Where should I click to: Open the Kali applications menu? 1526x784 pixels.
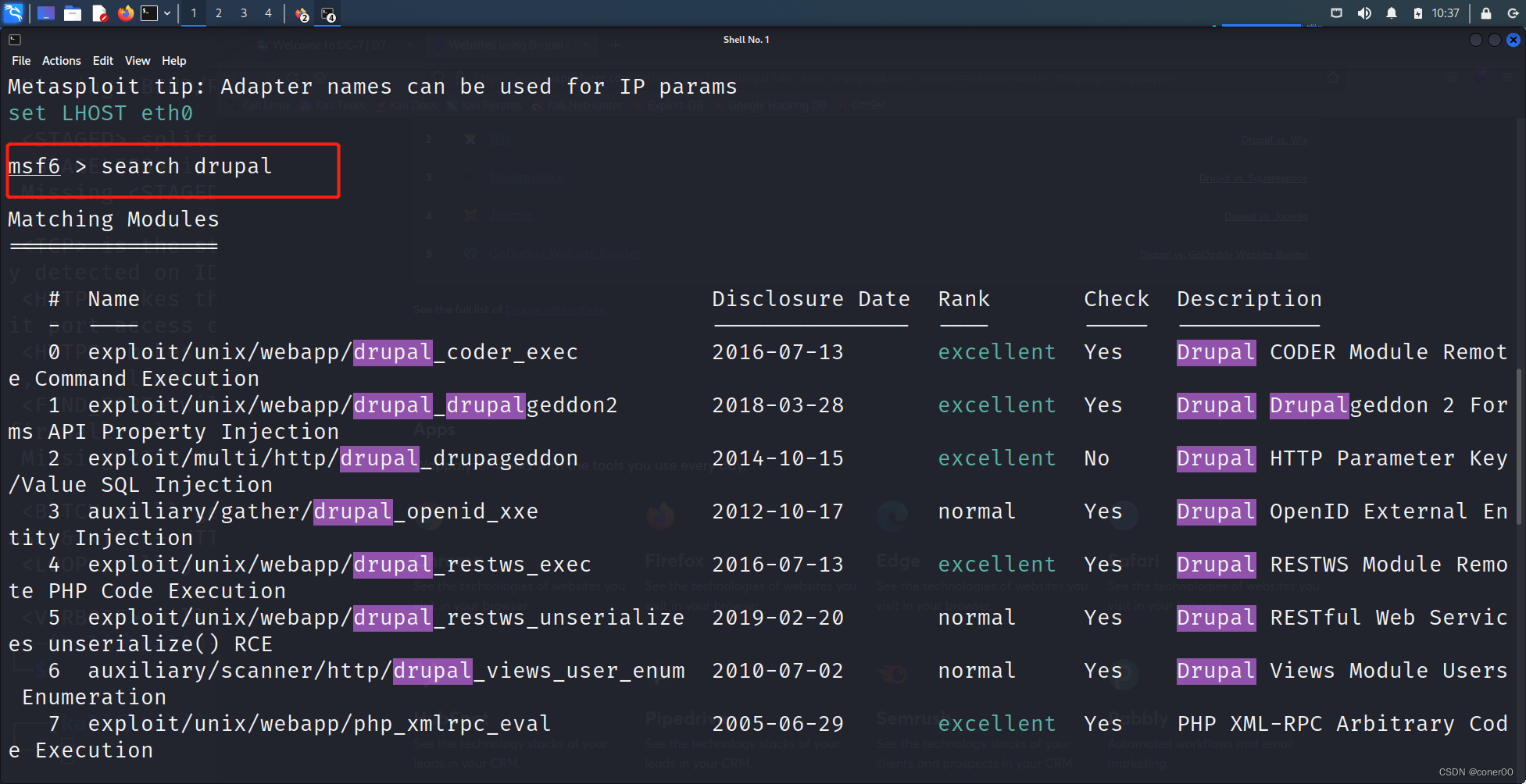point(14,13)
